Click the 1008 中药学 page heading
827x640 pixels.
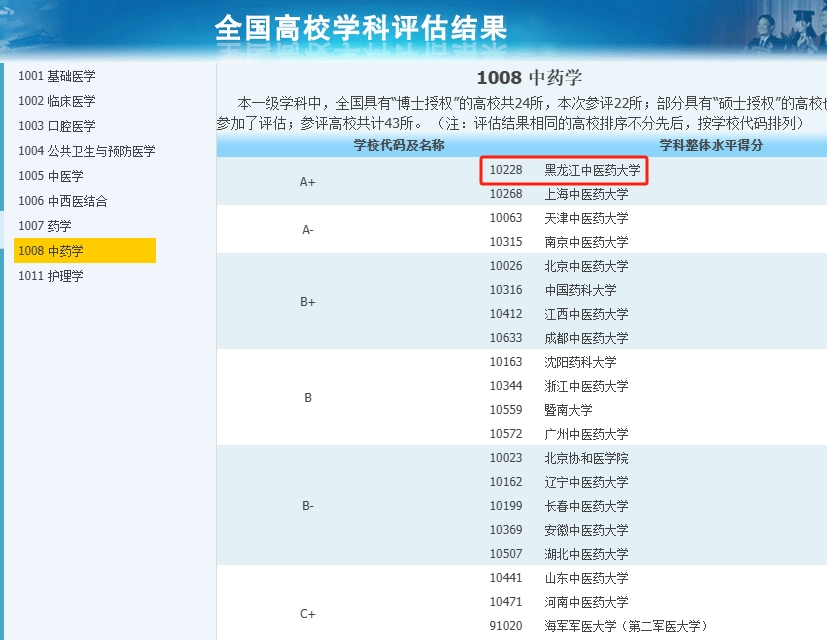click(x=529, y=78)
